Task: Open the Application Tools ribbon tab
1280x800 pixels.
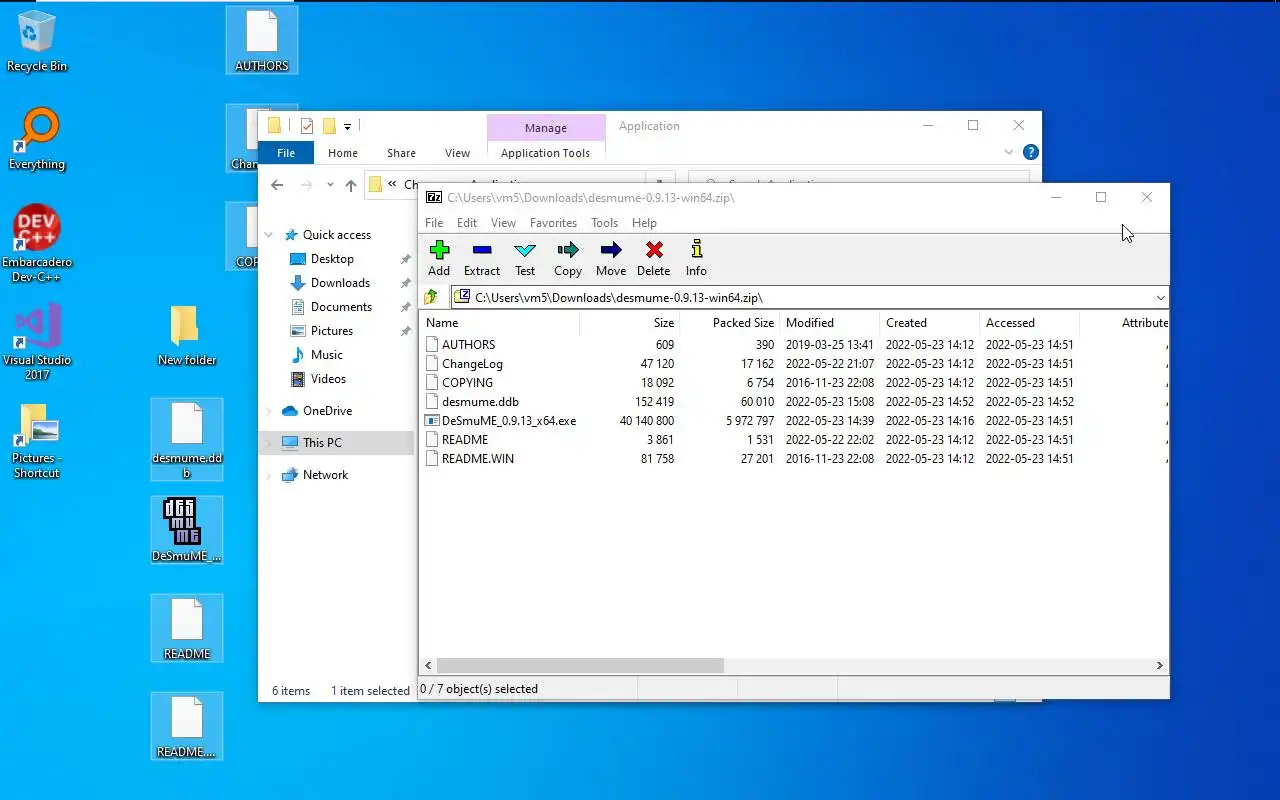Action: 545,153
